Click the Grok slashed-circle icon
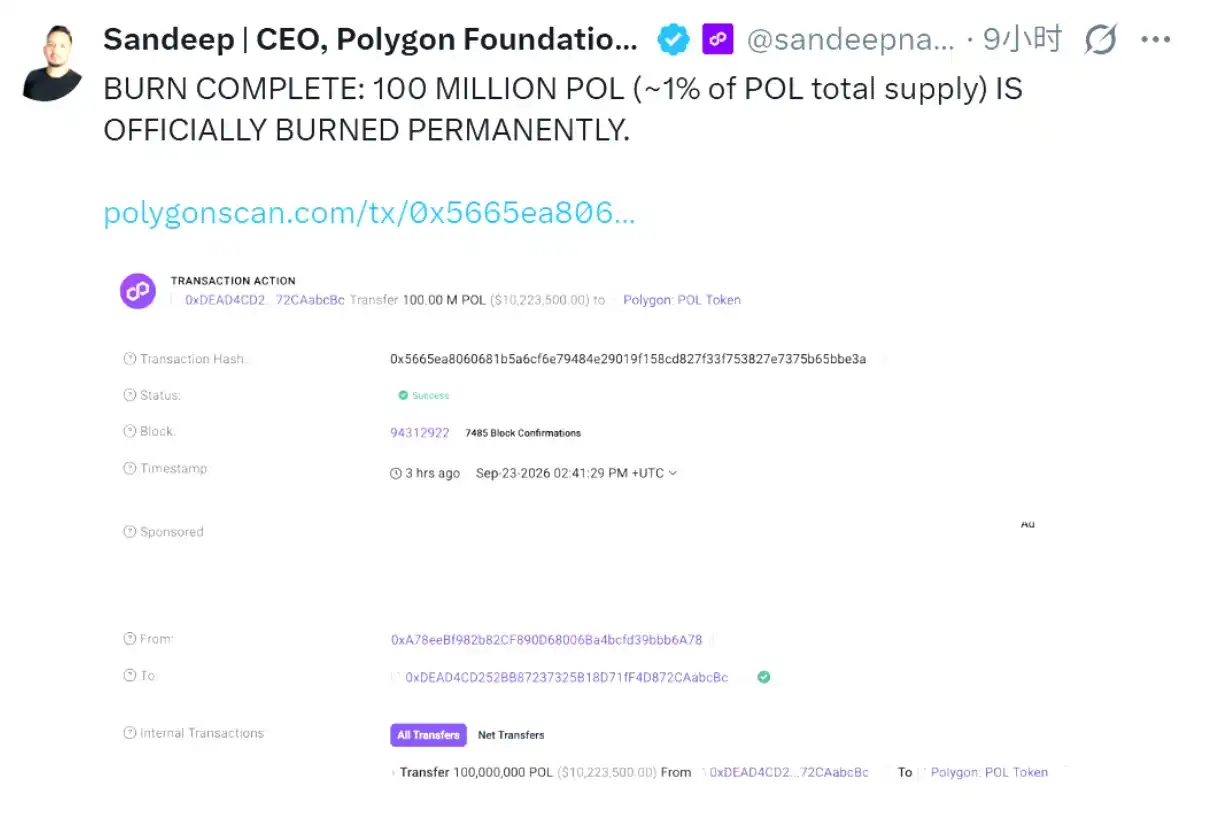Viewport: 1212px width, 816px height. tap(1101, 40)
